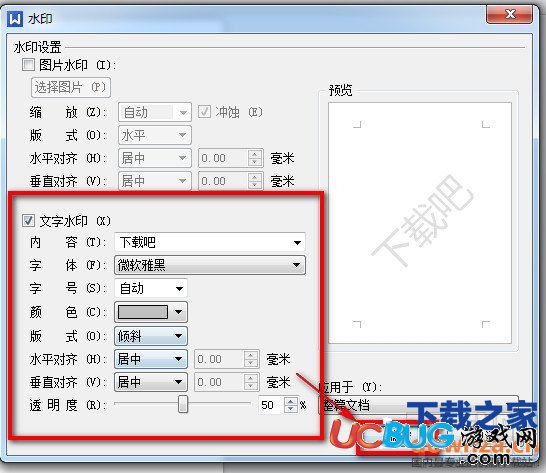Uncheck the text watermark checkbox
The width and height of the screenshot is (546, 473).
click(28, 220)
